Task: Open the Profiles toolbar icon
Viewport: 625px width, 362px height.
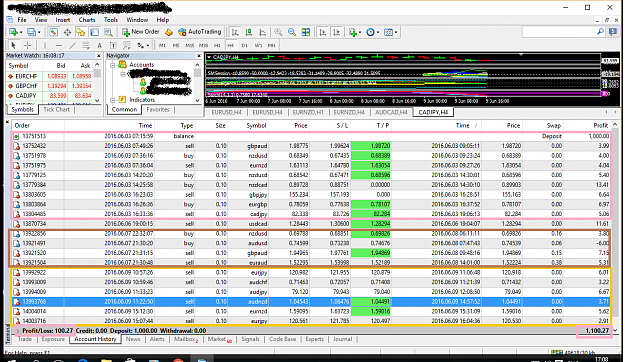Action: (31, 32)
